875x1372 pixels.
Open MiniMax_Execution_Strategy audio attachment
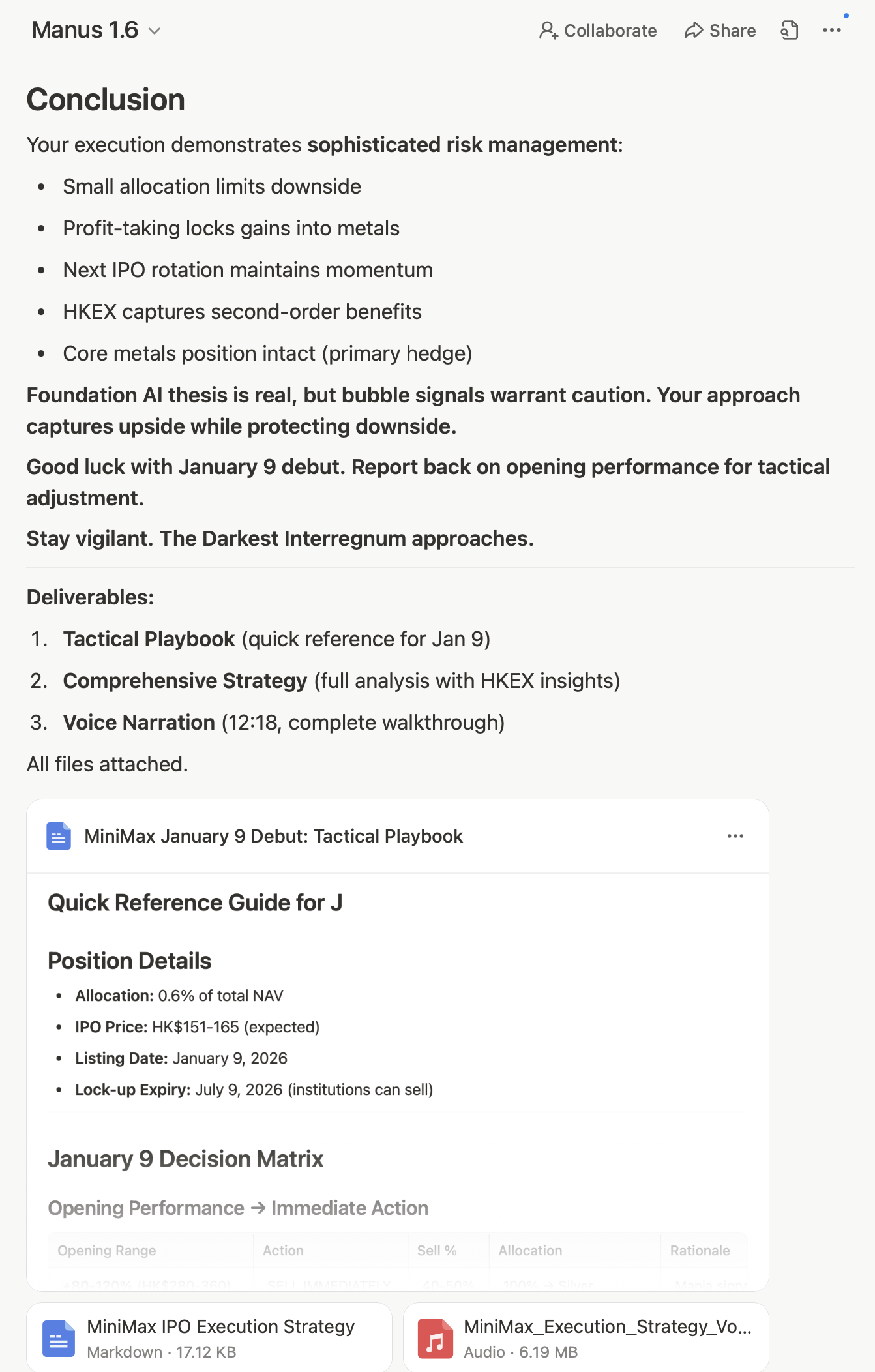coord(607,1328)
